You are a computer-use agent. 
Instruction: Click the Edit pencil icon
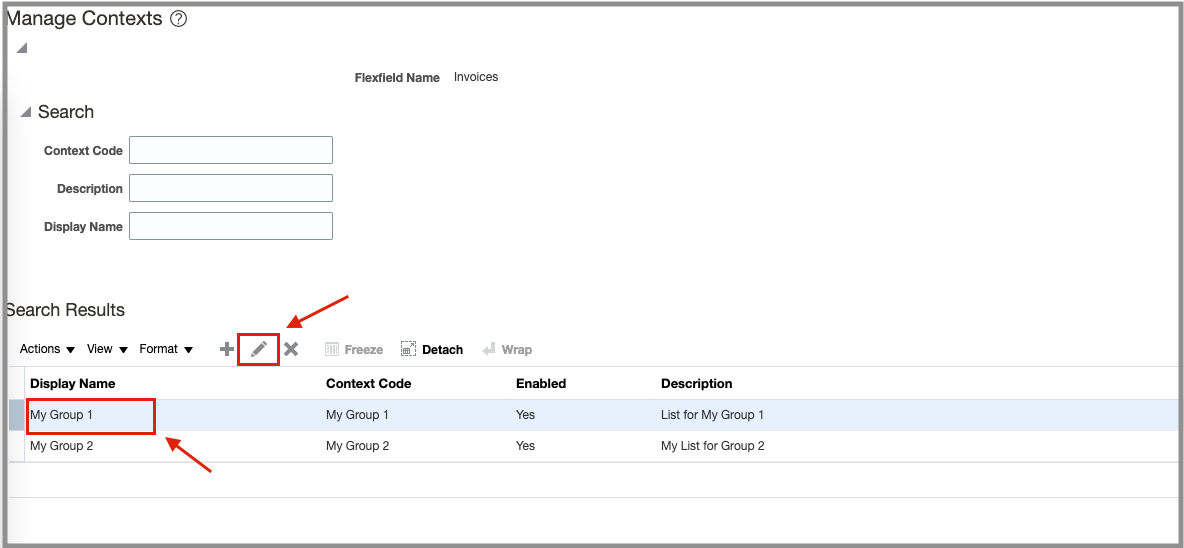[259, 349]
